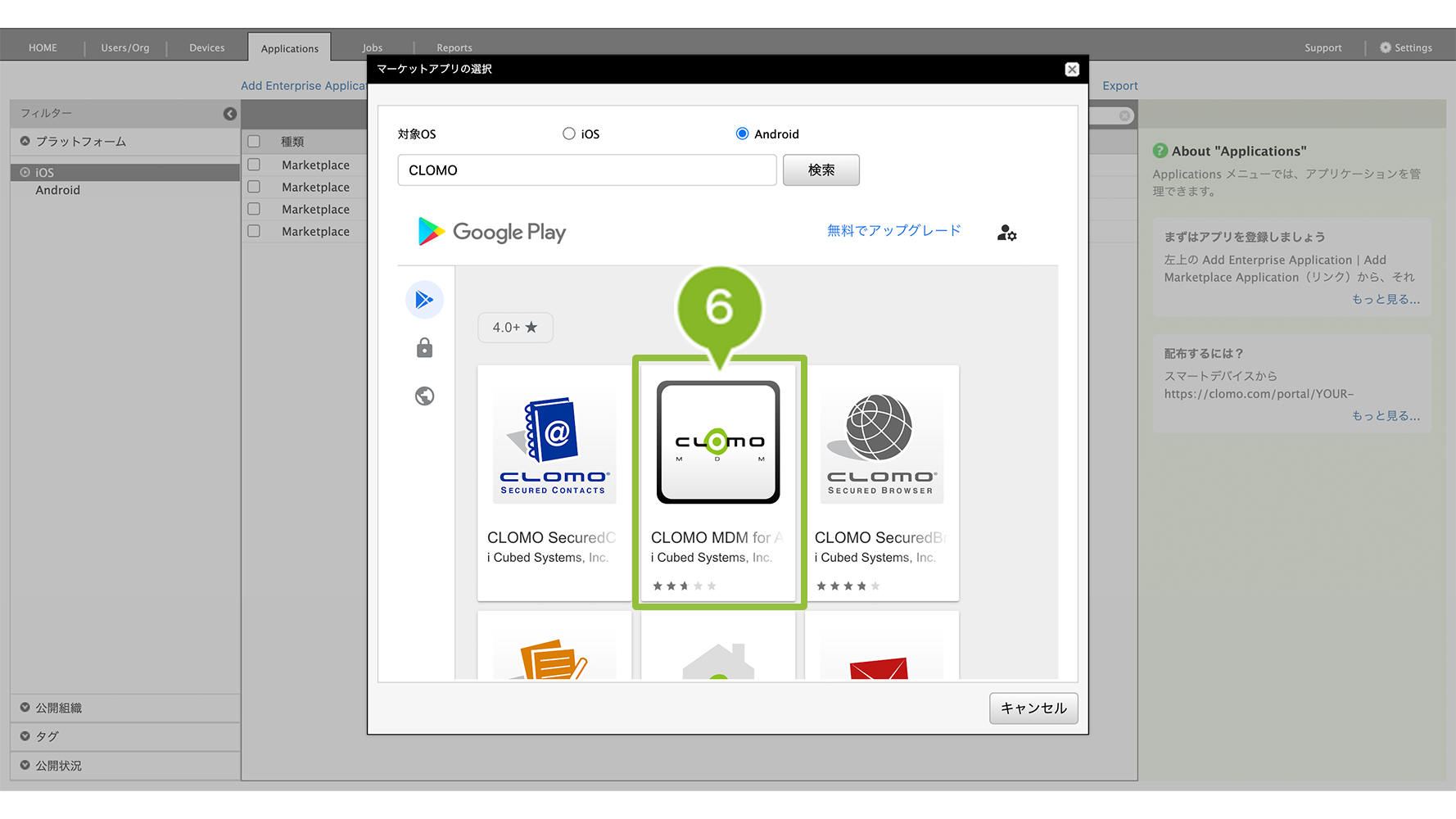This screenshot has width=1456, height=819.
Task: Open the Google Play apps sidebar icon
Action: tap(424, 300)
